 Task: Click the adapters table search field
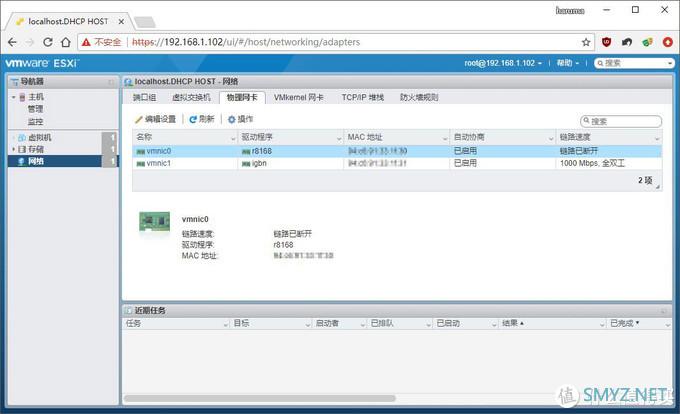tap(621, 121)
